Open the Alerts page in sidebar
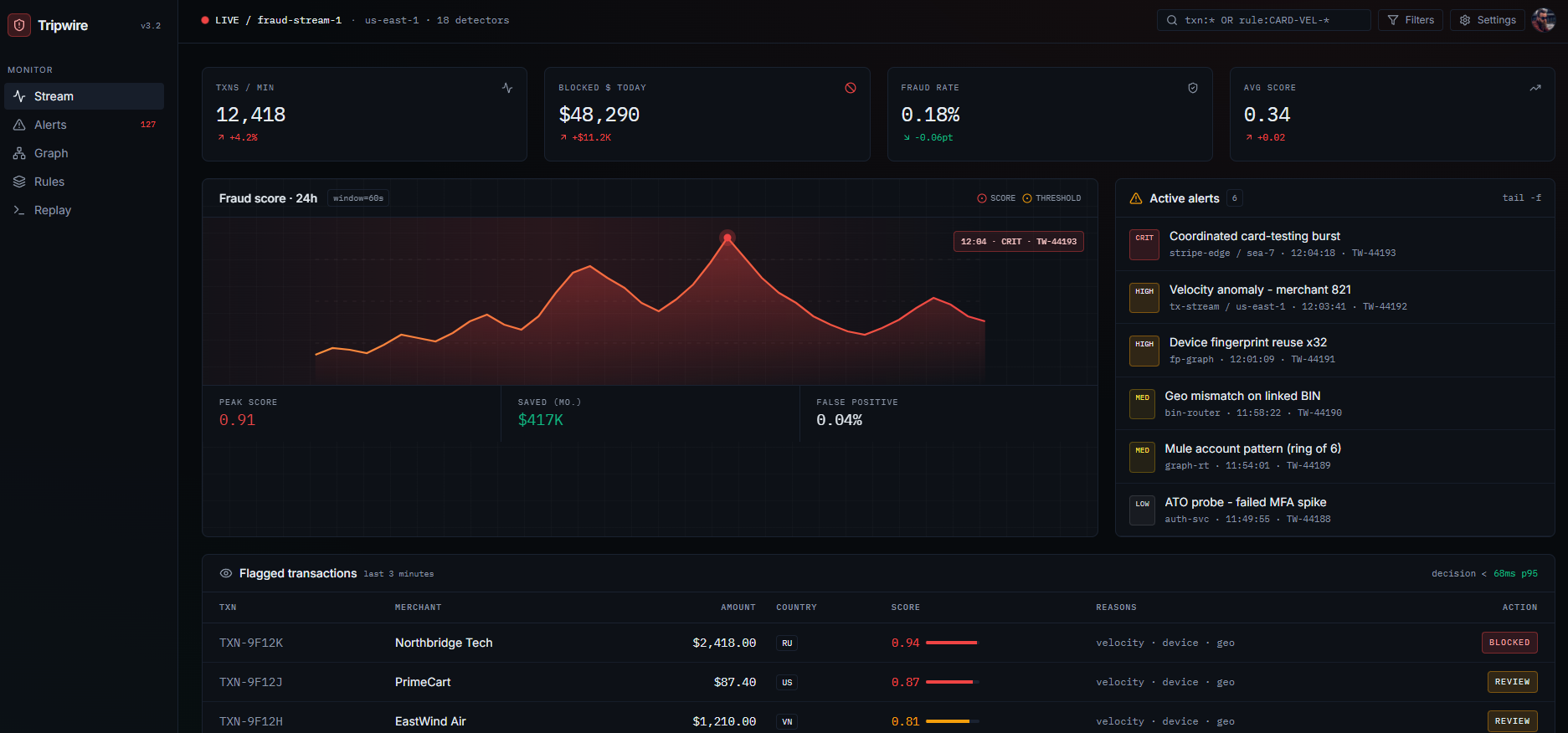 coord(84,125)
